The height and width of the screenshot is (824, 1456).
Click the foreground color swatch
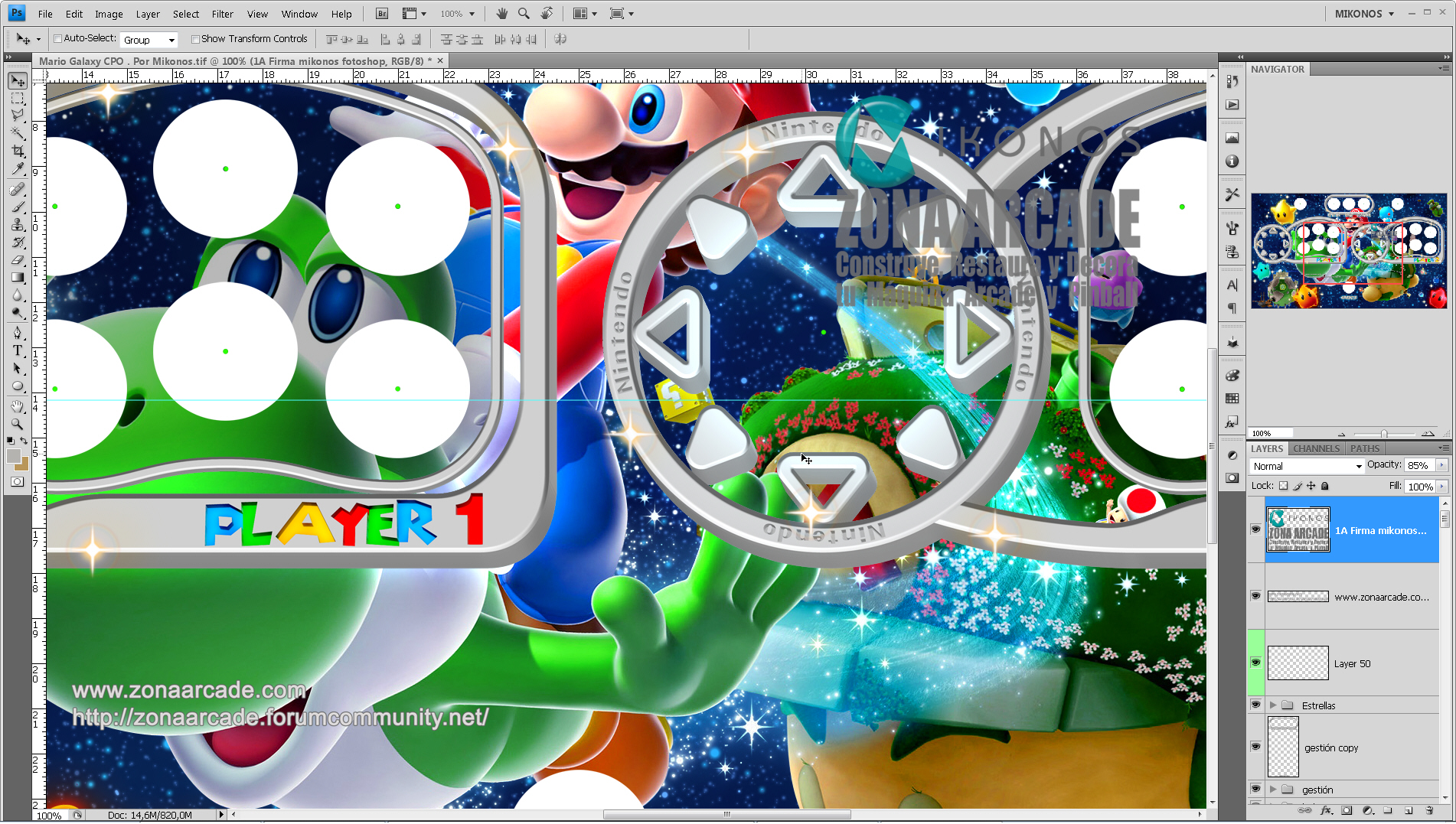click(x=14, y=455)
